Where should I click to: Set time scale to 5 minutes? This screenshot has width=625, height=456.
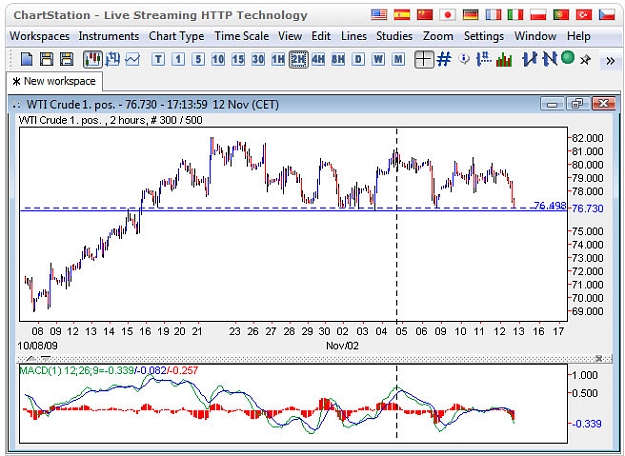coord(198,60)
